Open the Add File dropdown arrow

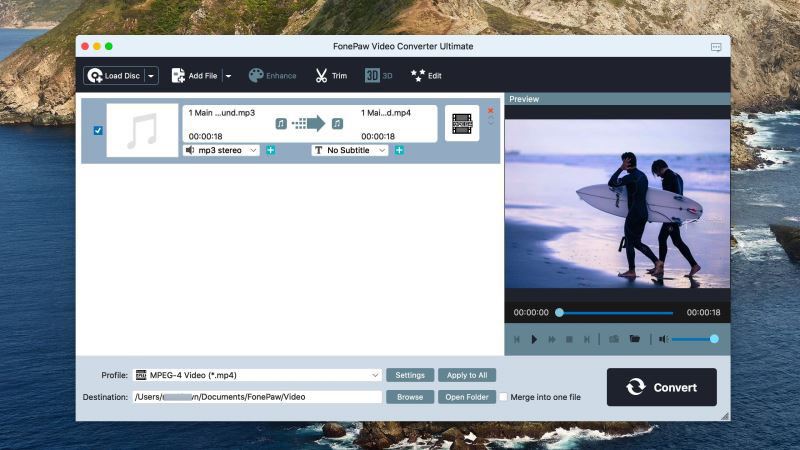(x=228, y=76)
